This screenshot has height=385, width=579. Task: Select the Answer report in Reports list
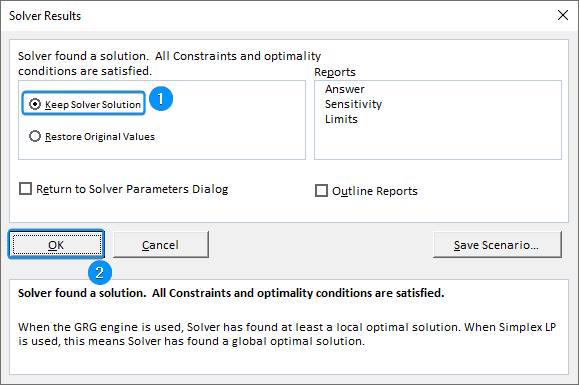coord(345,89)
